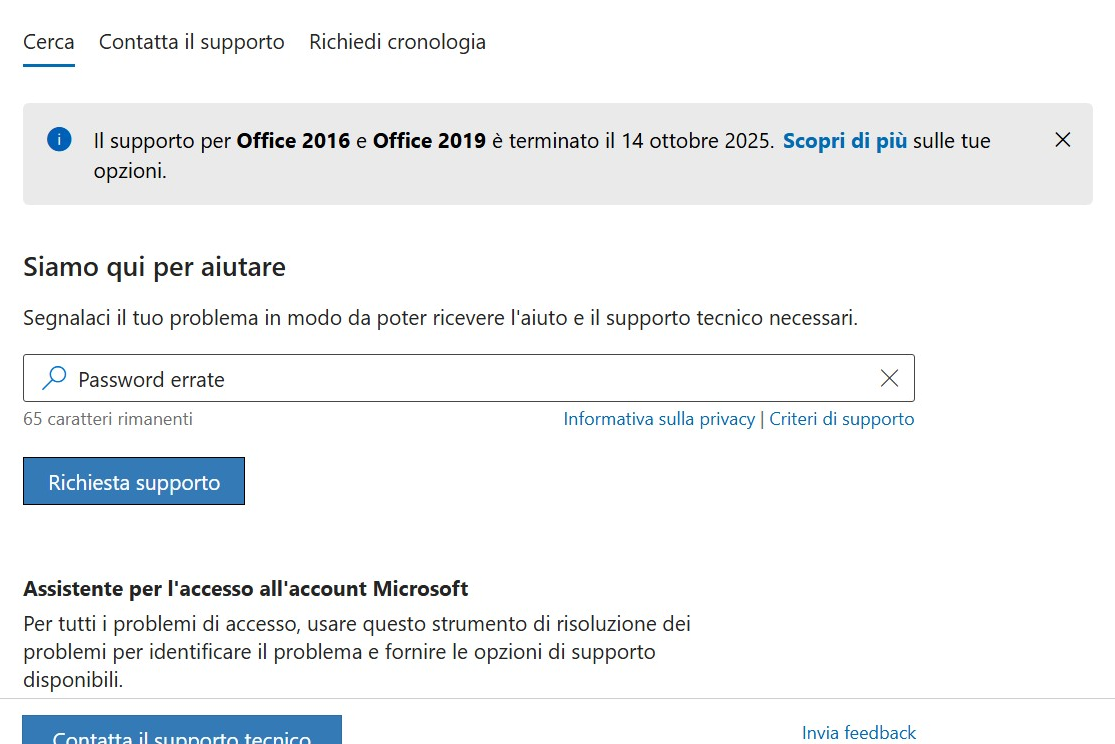The height and width of the screenshot is (744, 1115).
Task: Open the Invia feedback link
Action: click(859, 733)
